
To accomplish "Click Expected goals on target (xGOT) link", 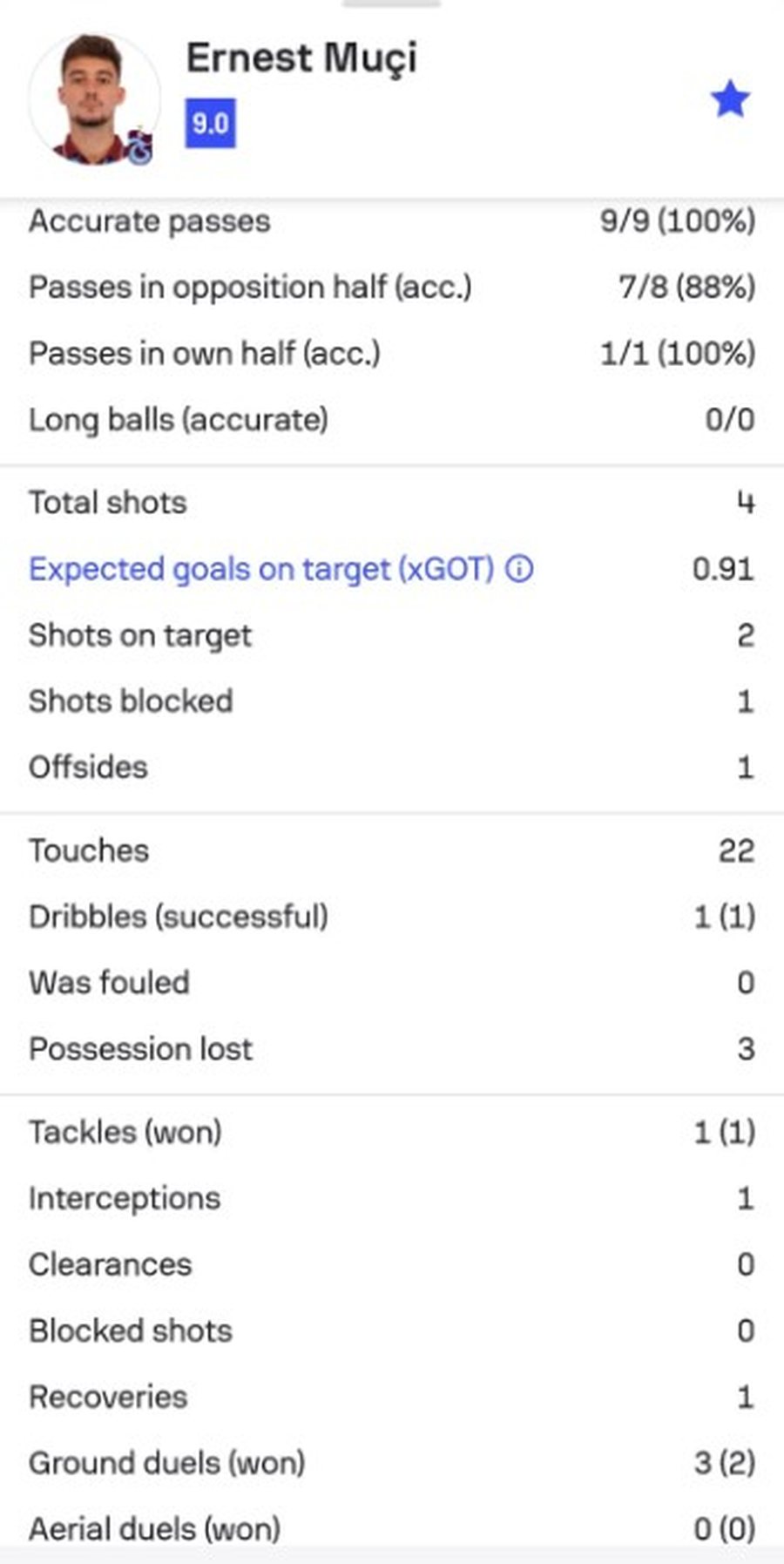I will coord(261,569).
